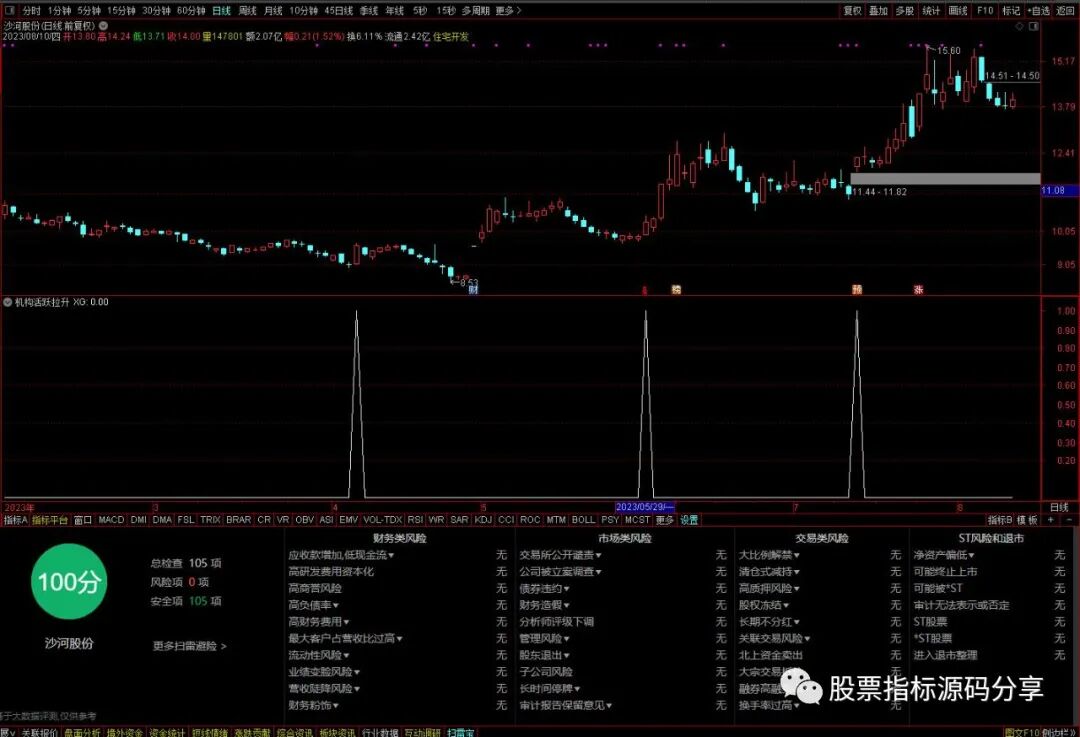Viewport: 1080px width, 737px height.
Task: Click the round dropdown icon beside 沙河股份 title
Action: coord(103,25)
